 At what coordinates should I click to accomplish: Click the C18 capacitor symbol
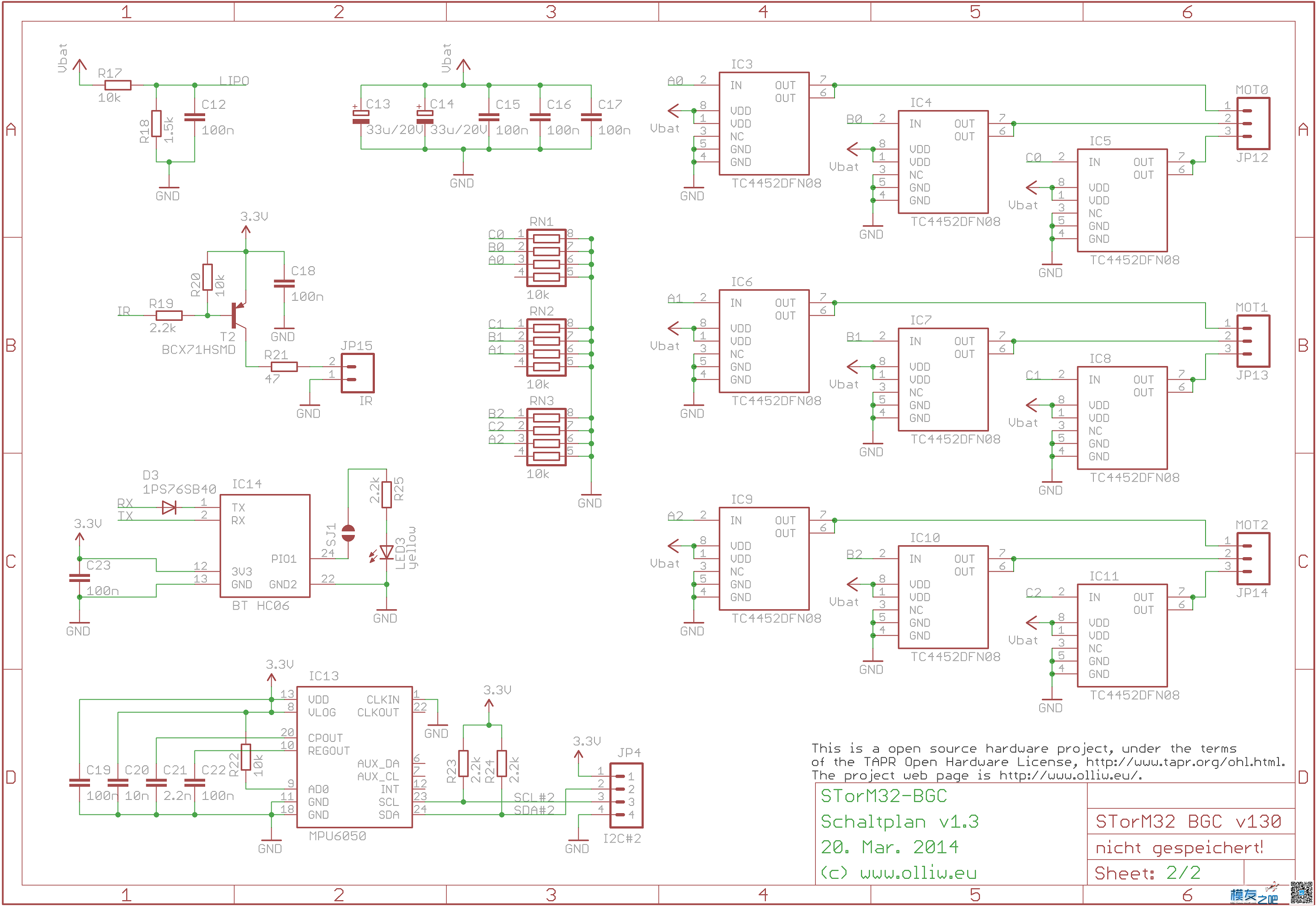click(284, 283)
